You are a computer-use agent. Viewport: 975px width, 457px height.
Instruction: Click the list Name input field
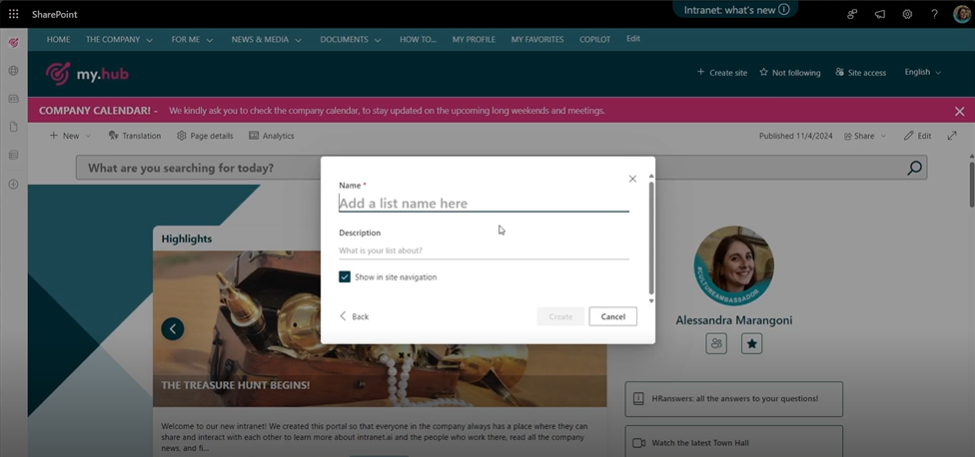pyautogui.click(x=483, y=204)
